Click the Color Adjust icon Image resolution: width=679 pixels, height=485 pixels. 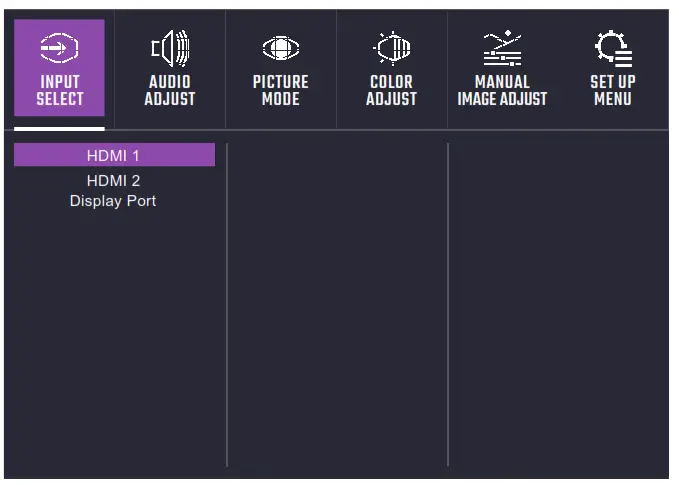pos(391,47)
